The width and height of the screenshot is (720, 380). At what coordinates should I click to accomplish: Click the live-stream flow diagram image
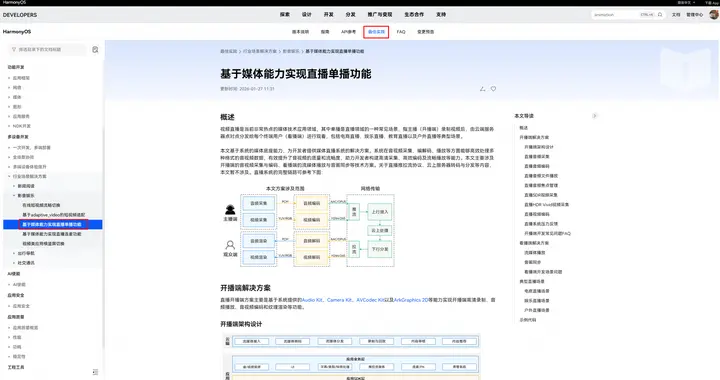coord(309,226)
